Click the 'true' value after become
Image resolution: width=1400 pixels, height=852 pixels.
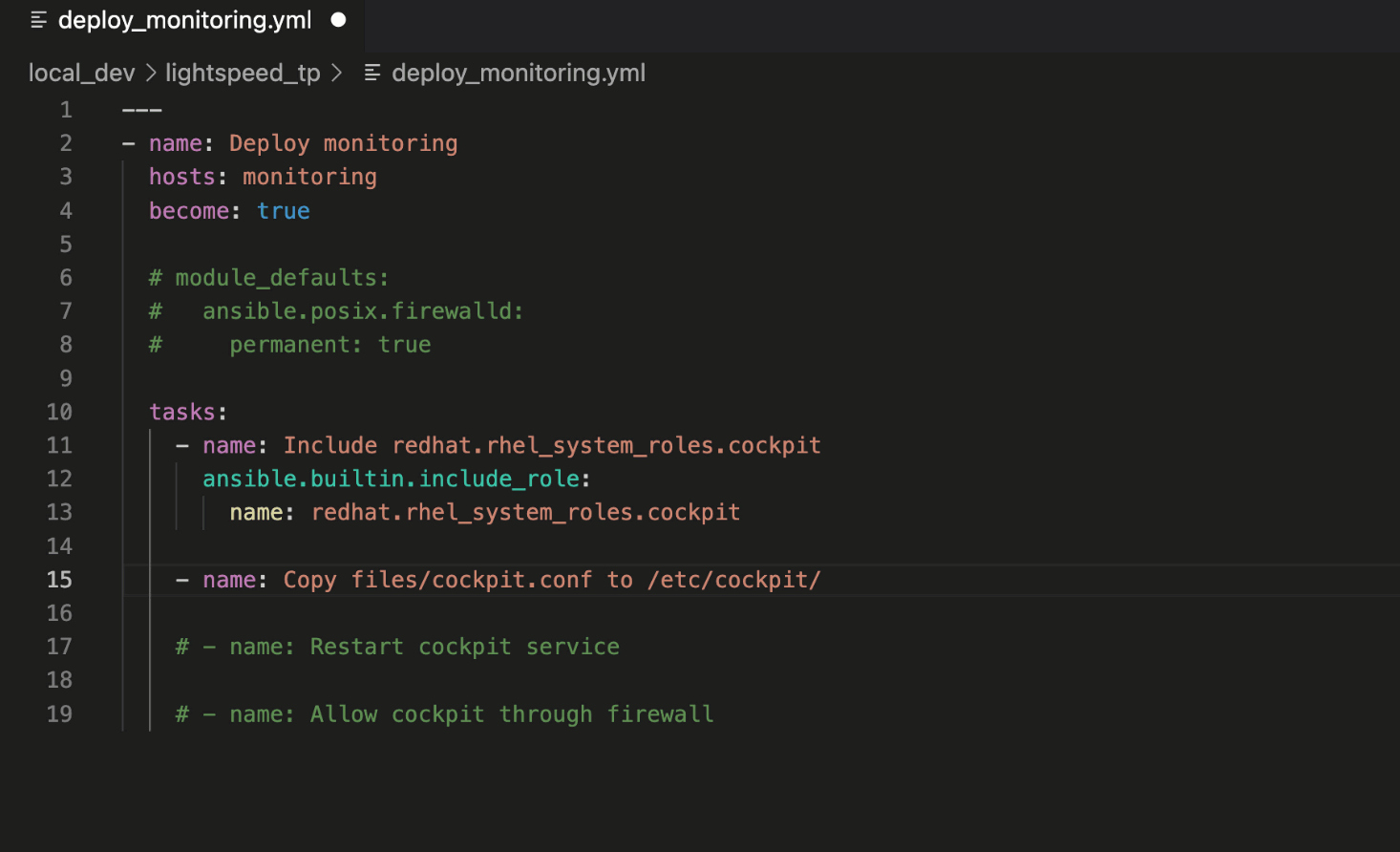tap(284, 211)
